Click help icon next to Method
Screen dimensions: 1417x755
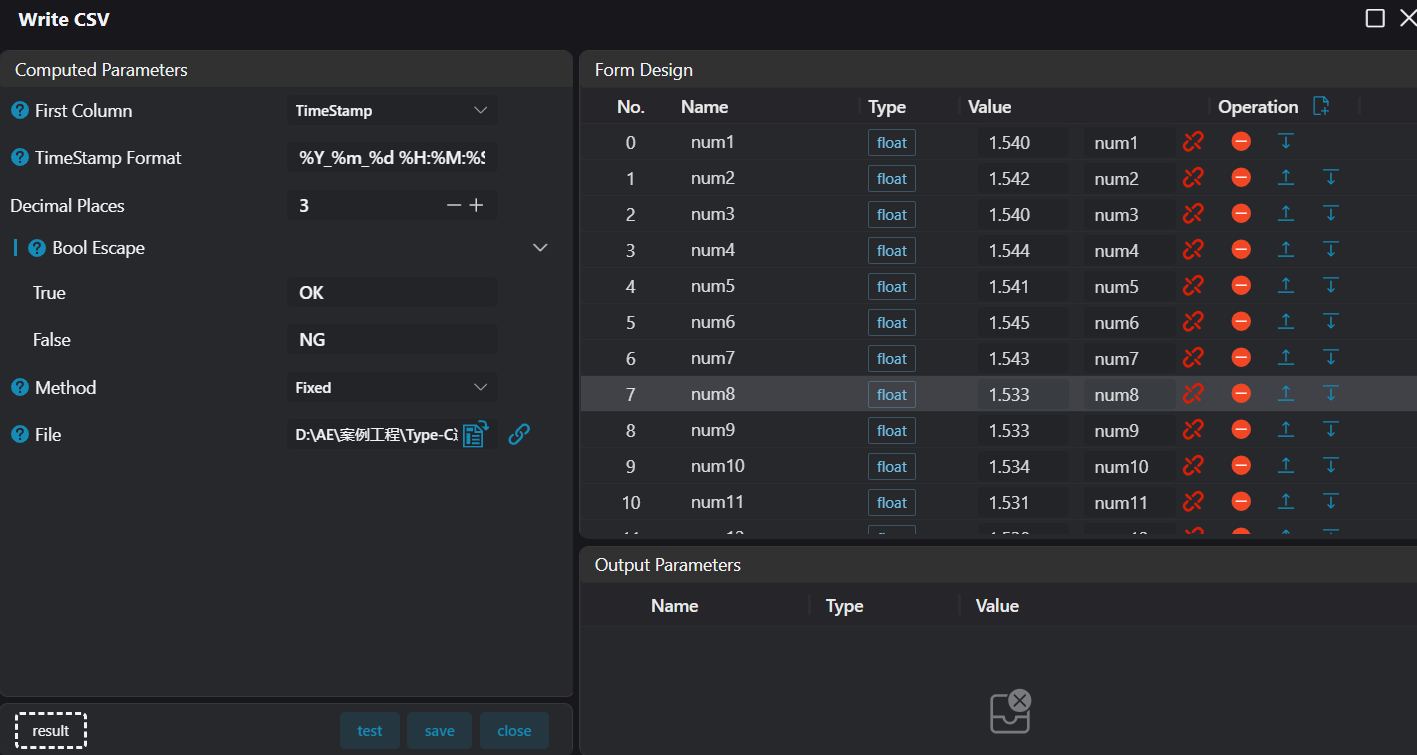(x=20, y=388)
